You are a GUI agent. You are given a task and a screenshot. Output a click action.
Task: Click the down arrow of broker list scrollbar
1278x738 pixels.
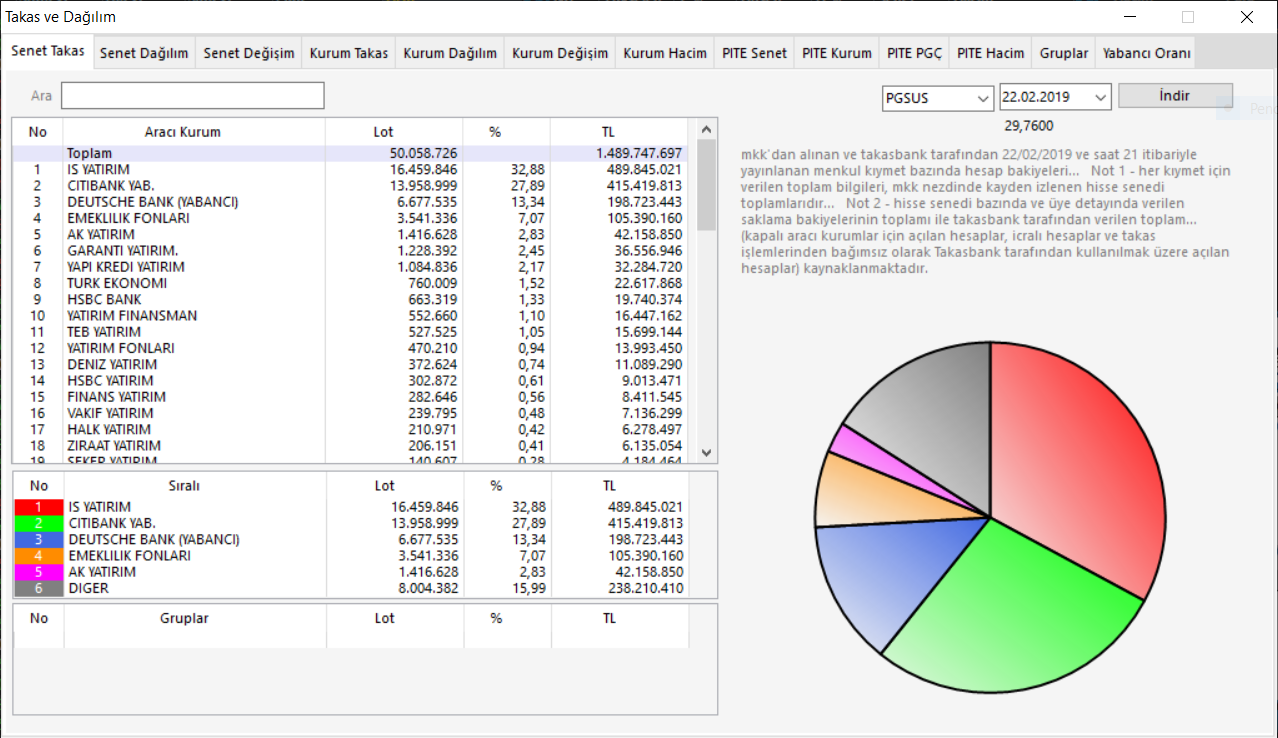(x=706, y=452)
